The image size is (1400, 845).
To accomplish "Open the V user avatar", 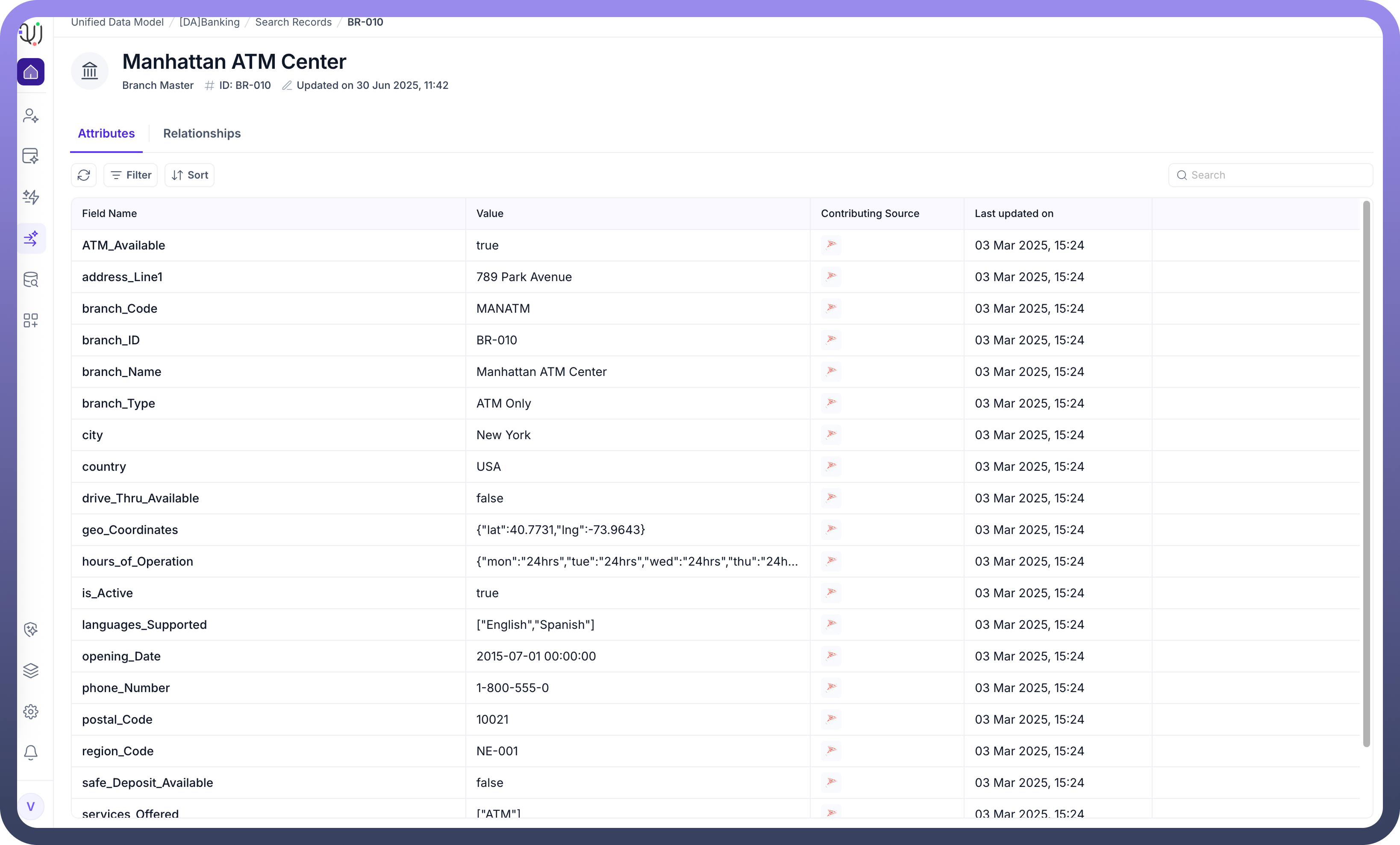I will coord(31,807).
